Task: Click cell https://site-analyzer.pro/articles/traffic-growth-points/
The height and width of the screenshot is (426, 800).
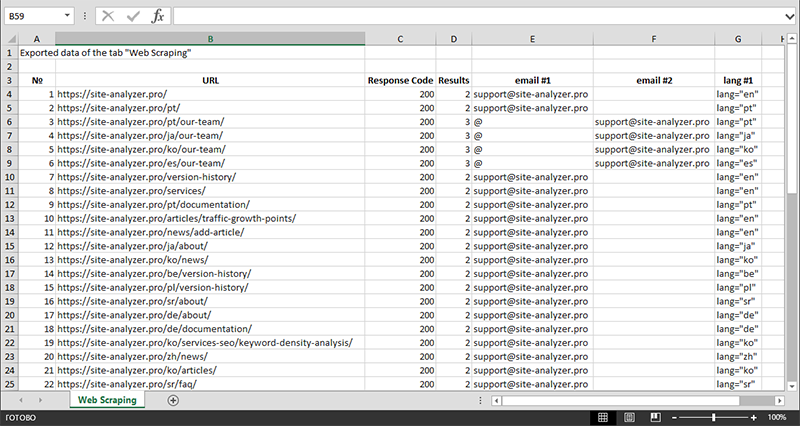Action: coord(210,218)
